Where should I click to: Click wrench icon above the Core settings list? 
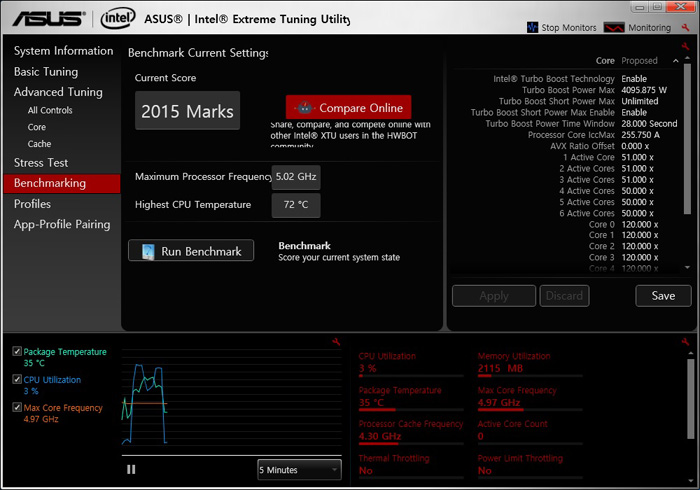(685, 46)
